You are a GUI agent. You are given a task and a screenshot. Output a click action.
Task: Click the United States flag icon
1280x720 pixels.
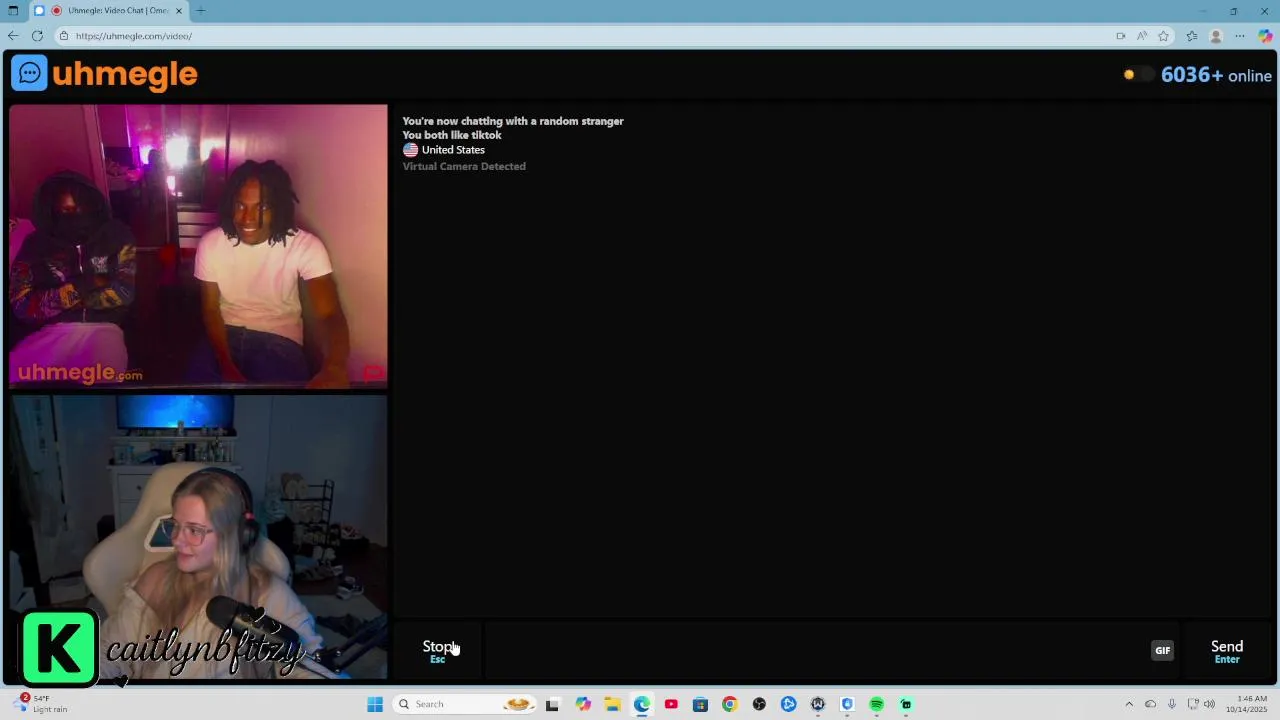(410, 150)
